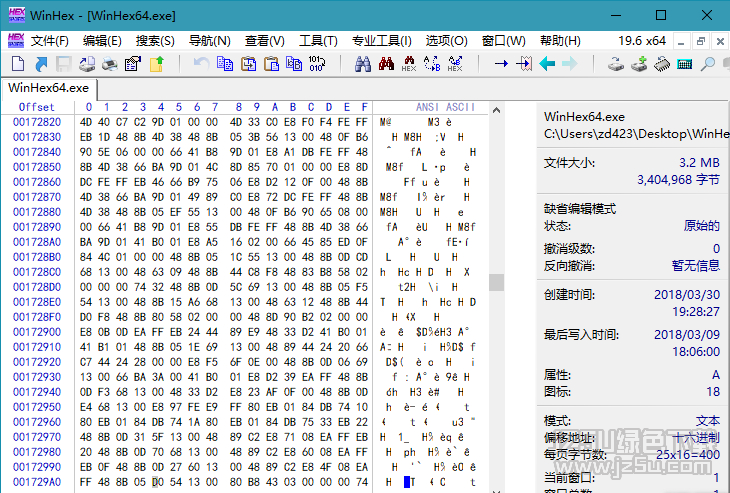Click the Undo arrow icon

tap(201, 63)
